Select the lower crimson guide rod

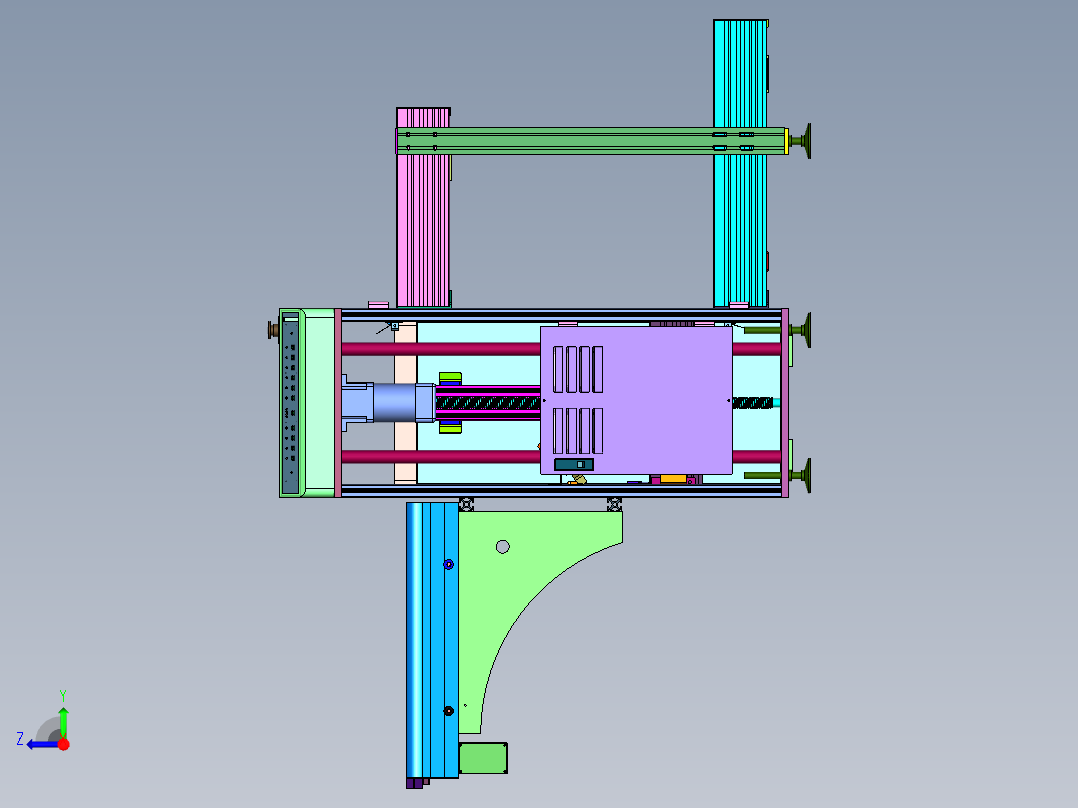tap(441, 457)
